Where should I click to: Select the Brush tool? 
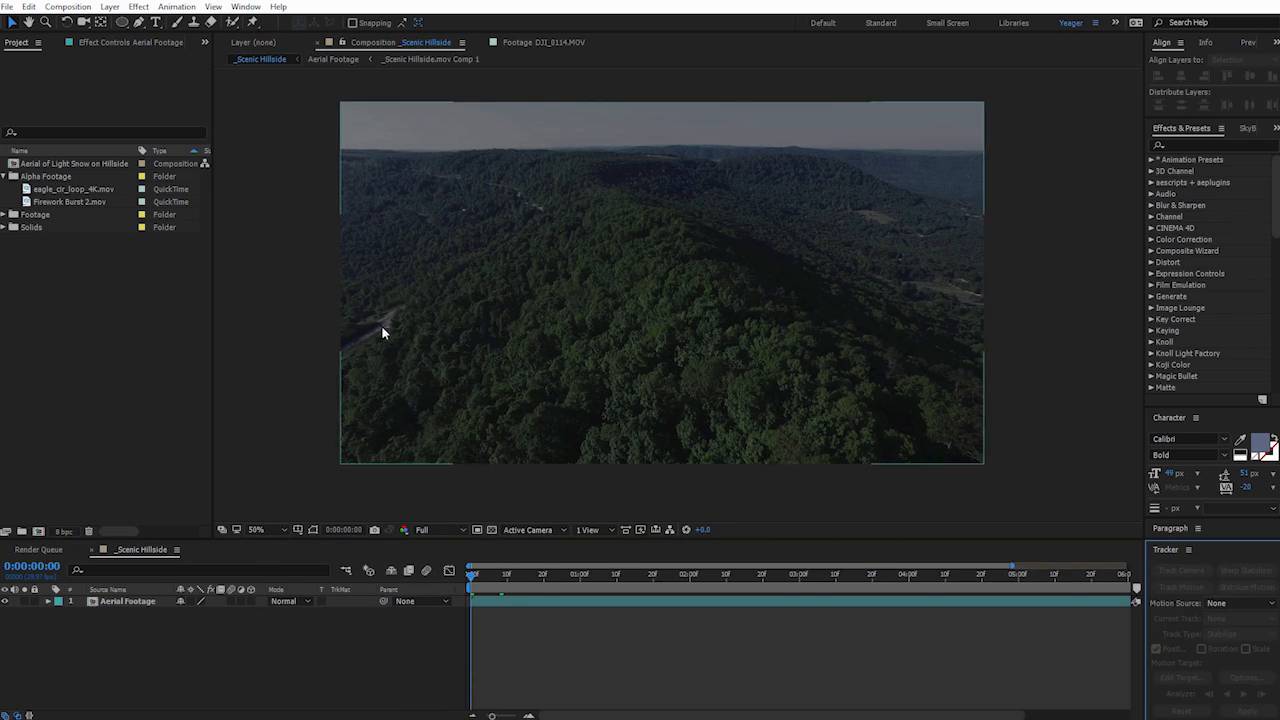coord(177,22)
